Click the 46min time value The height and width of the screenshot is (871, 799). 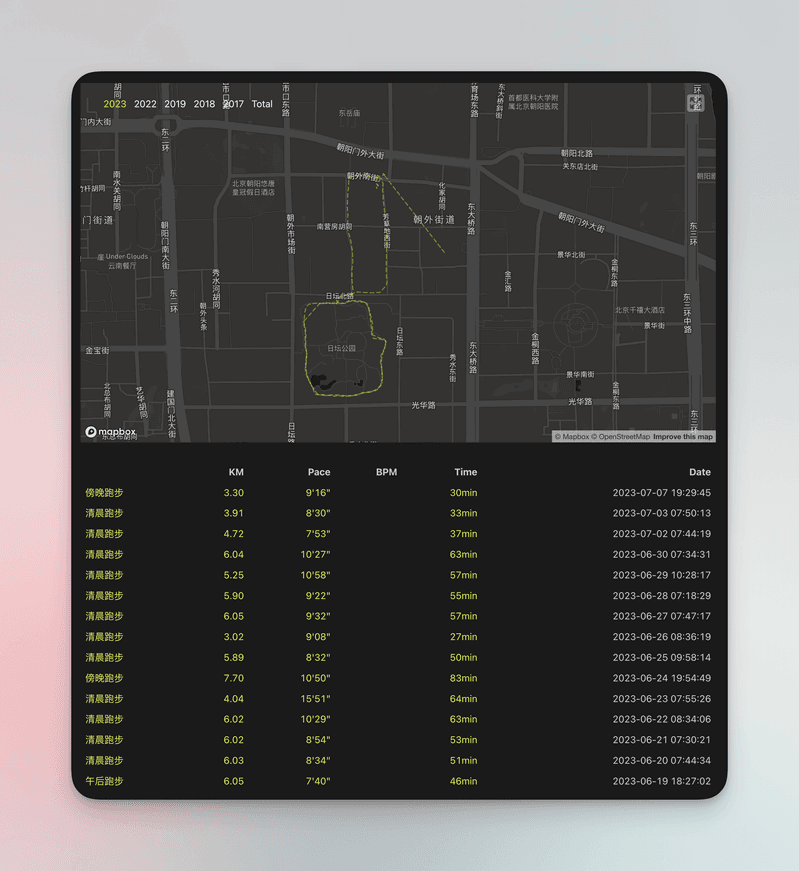[463, 781]
